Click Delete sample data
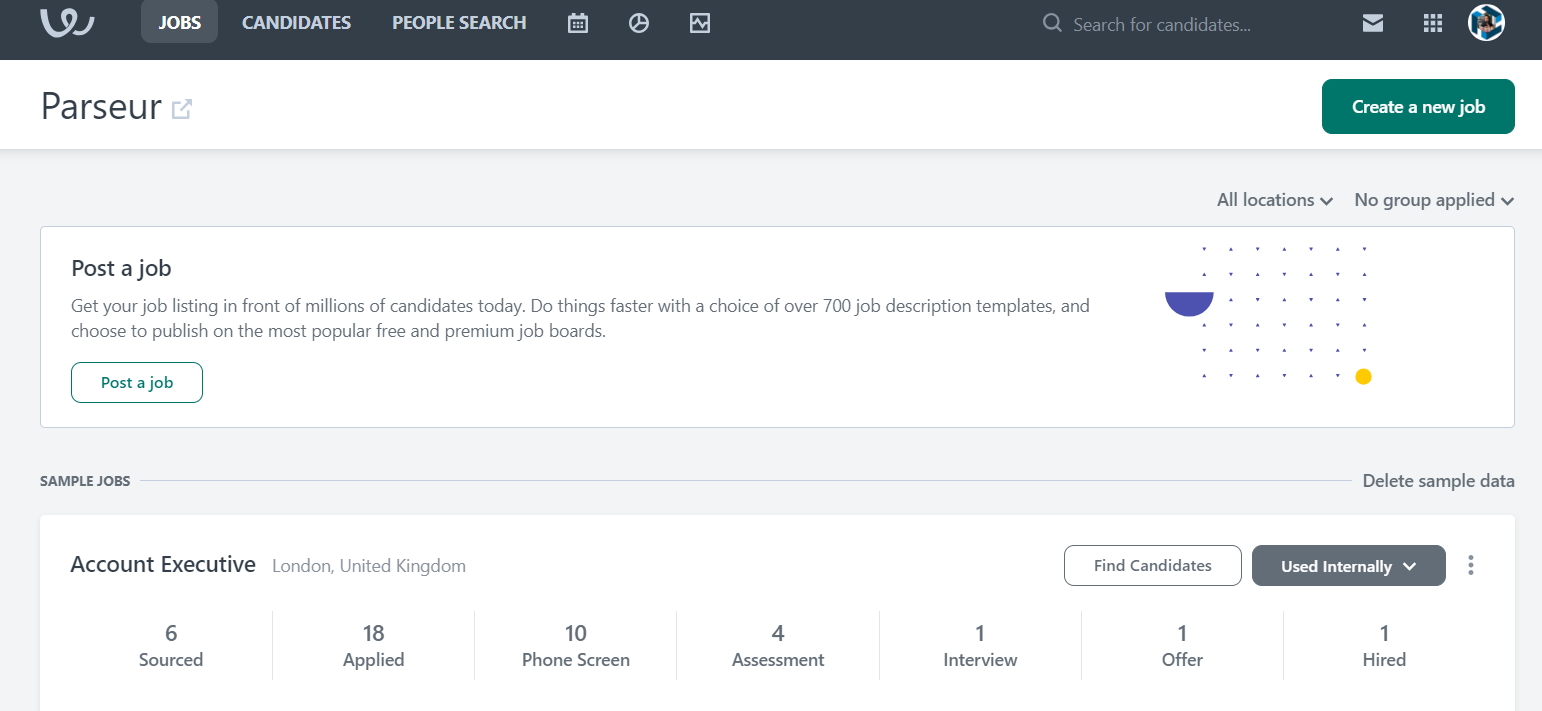1542x711 pixels. 1438,480
